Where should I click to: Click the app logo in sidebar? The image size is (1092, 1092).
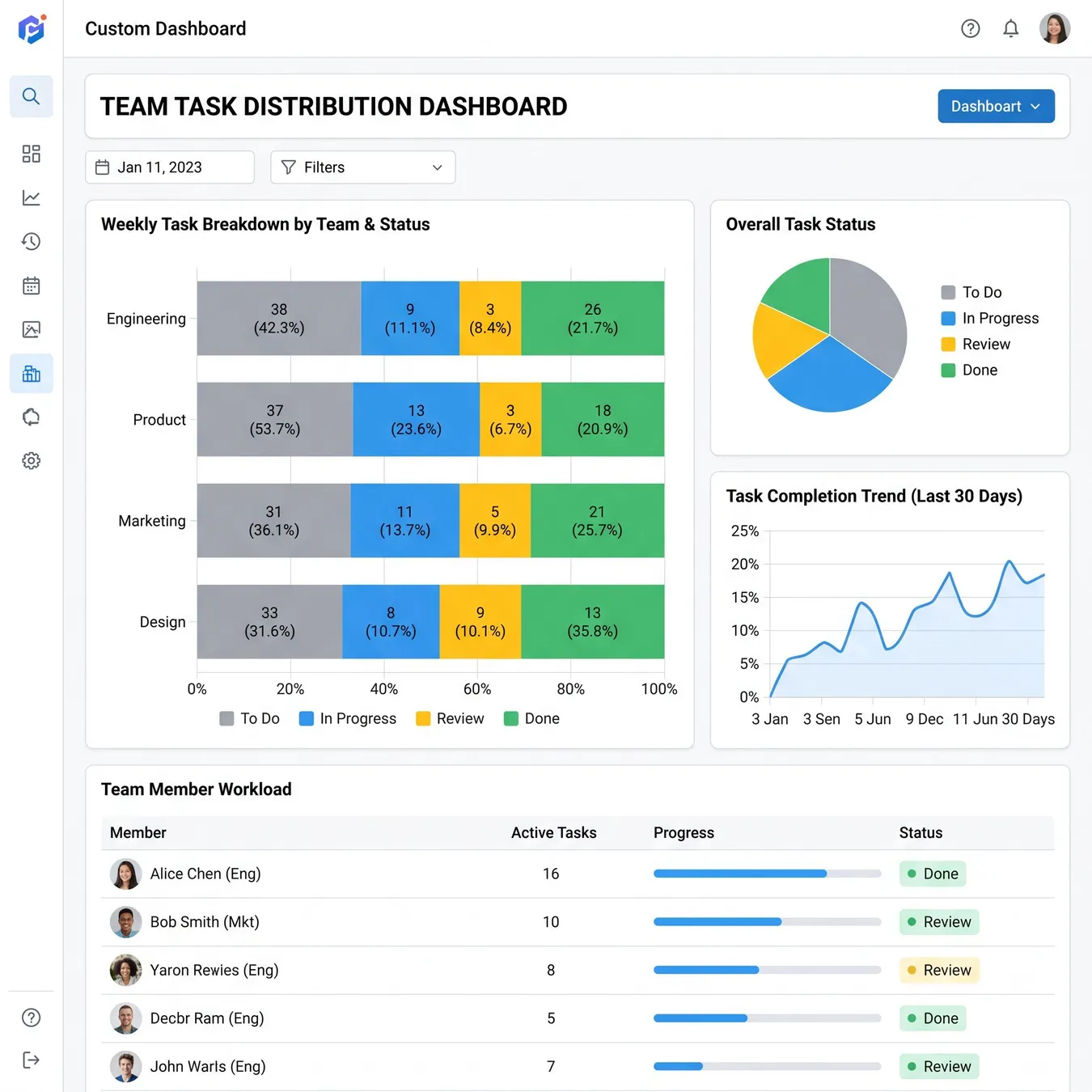[32, 29]
